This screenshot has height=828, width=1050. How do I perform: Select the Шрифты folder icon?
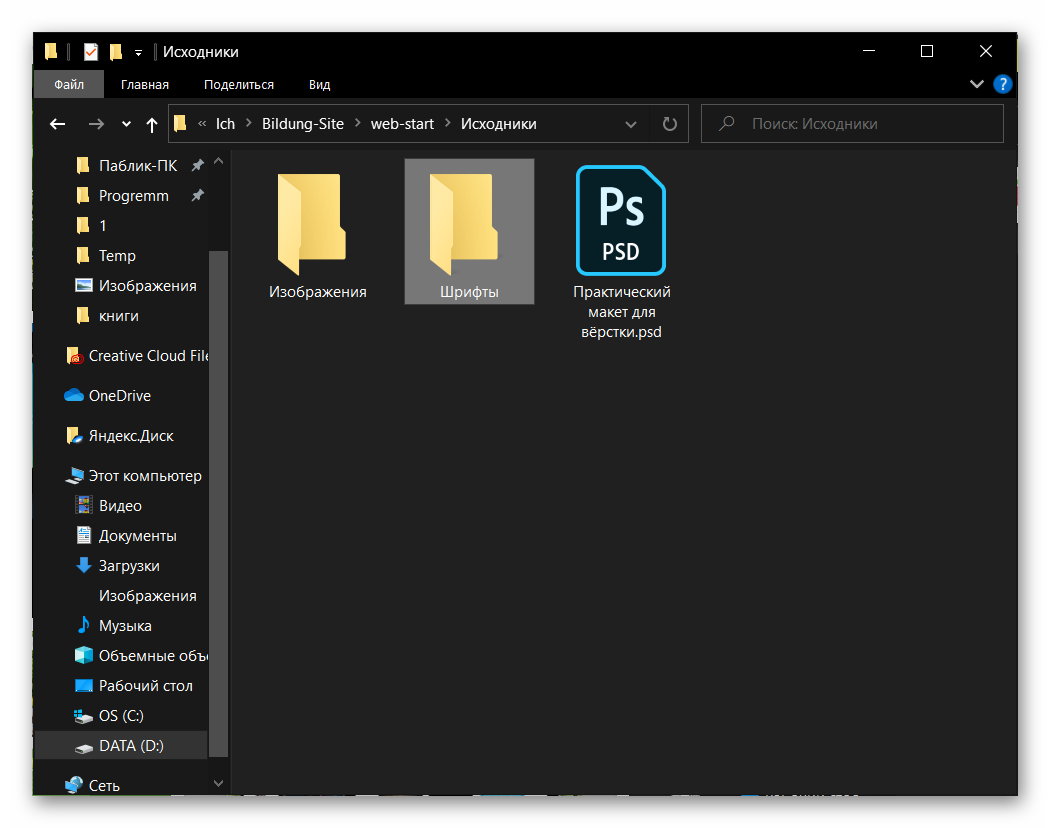463,224
